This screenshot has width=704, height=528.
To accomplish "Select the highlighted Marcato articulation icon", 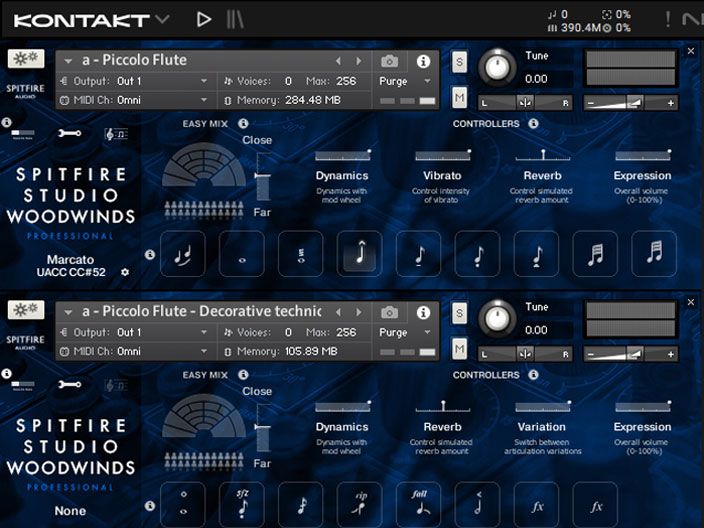I will (360, 254).
